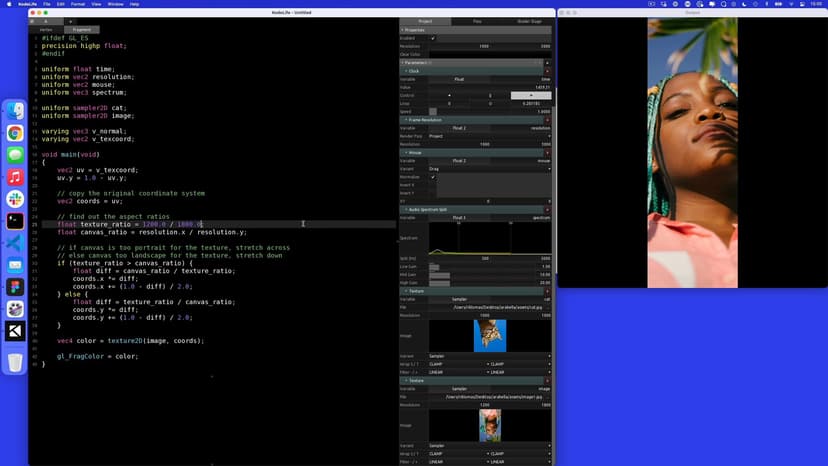Launch Messages from the dock
This screenshot has height=466, width=828.
click(x=15, y=155)
